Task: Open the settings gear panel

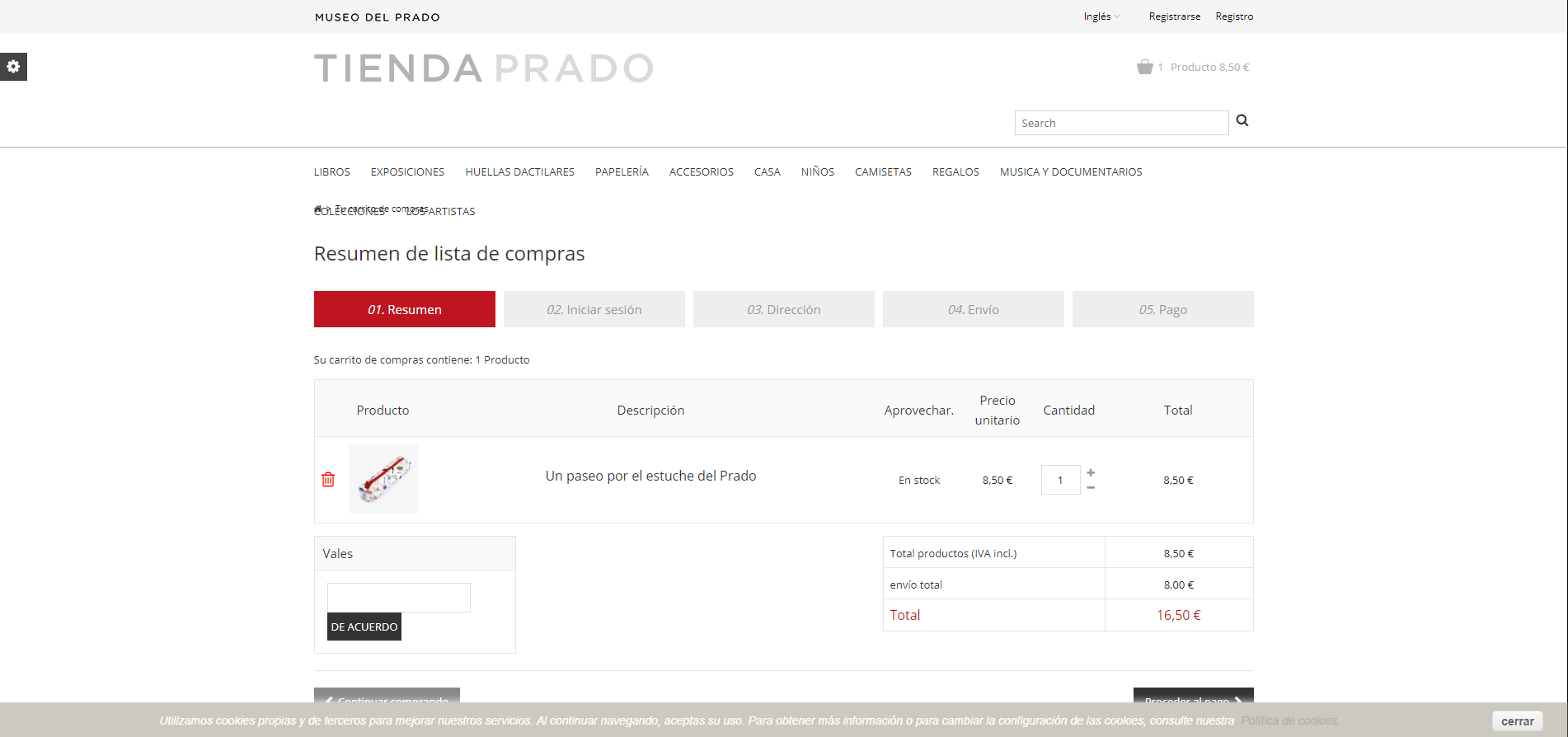Action: (x=13, y=67)
